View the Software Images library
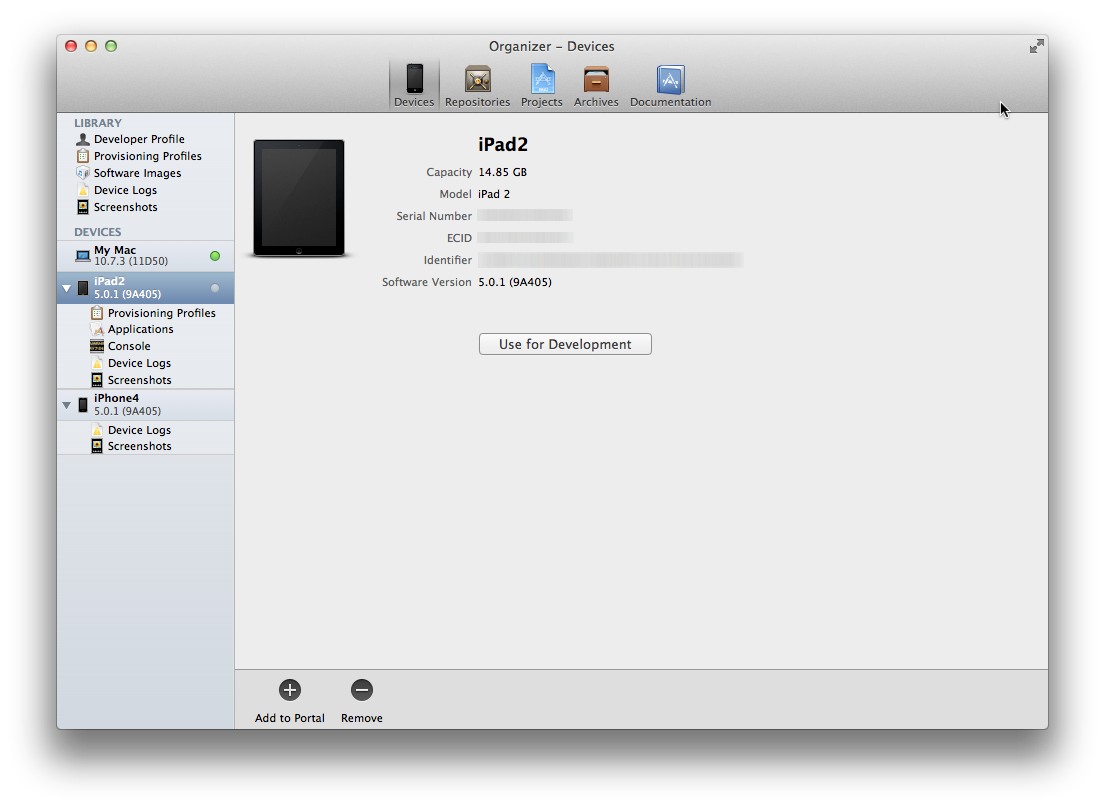This screenshot has height=808, width=1105. tap(137, 173)
